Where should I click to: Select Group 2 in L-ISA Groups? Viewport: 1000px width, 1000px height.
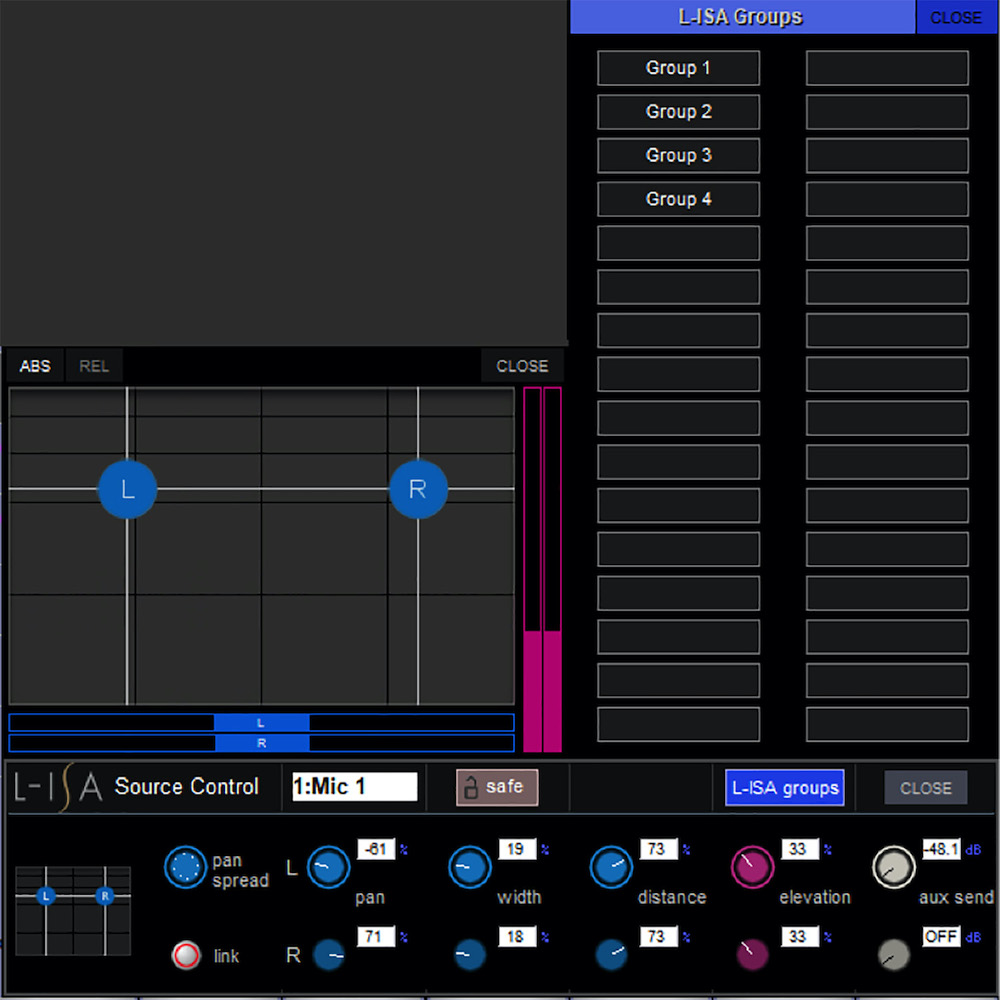pyautogui.click(x=678, y=112)
